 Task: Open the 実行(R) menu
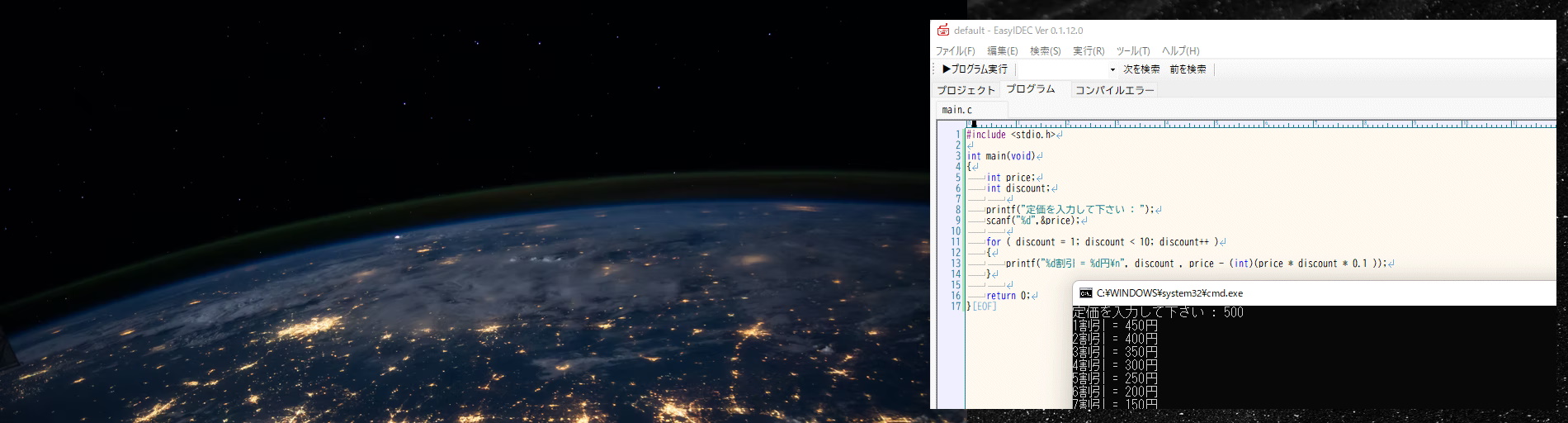(x=1089, y=51)
